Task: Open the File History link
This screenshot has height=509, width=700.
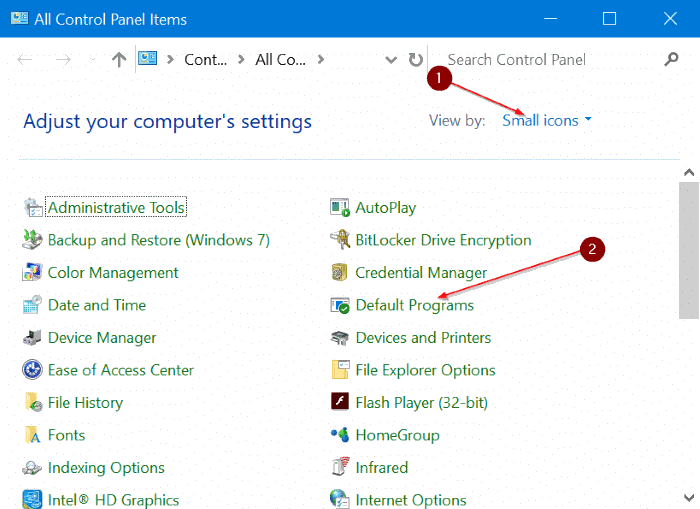Action: coord(85,403)
